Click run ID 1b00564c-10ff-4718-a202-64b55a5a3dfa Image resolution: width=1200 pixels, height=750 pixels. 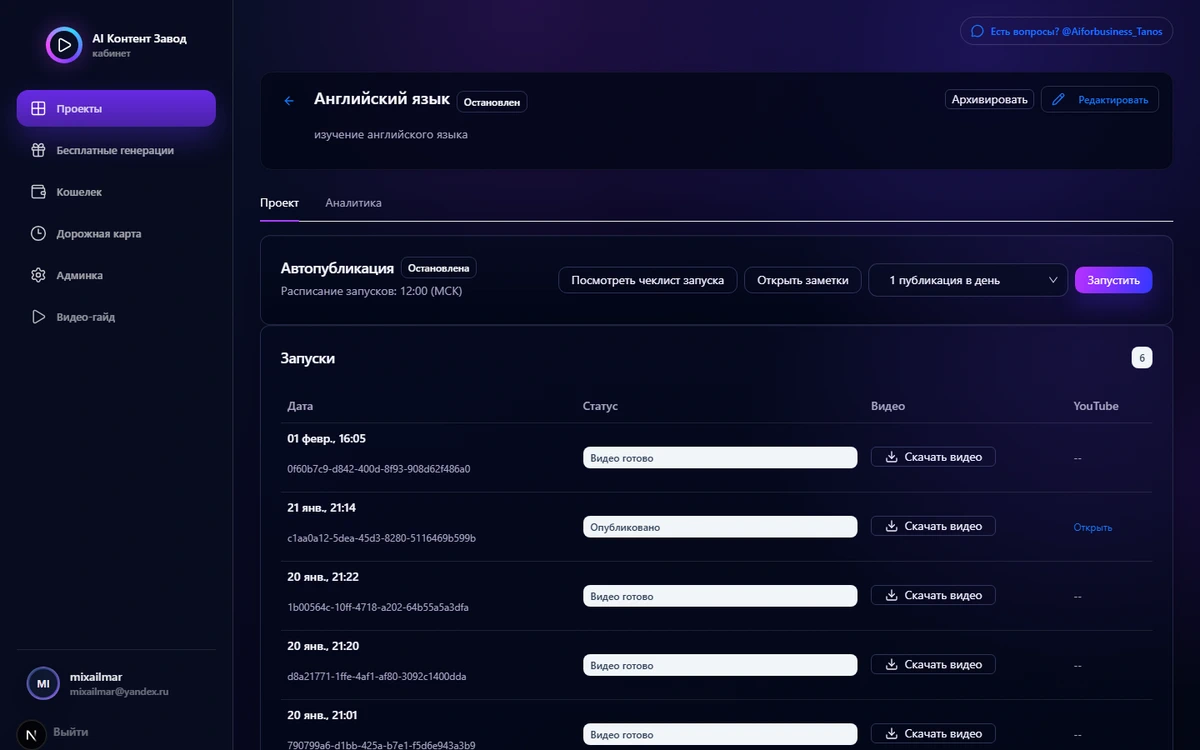tap(378, 607)
